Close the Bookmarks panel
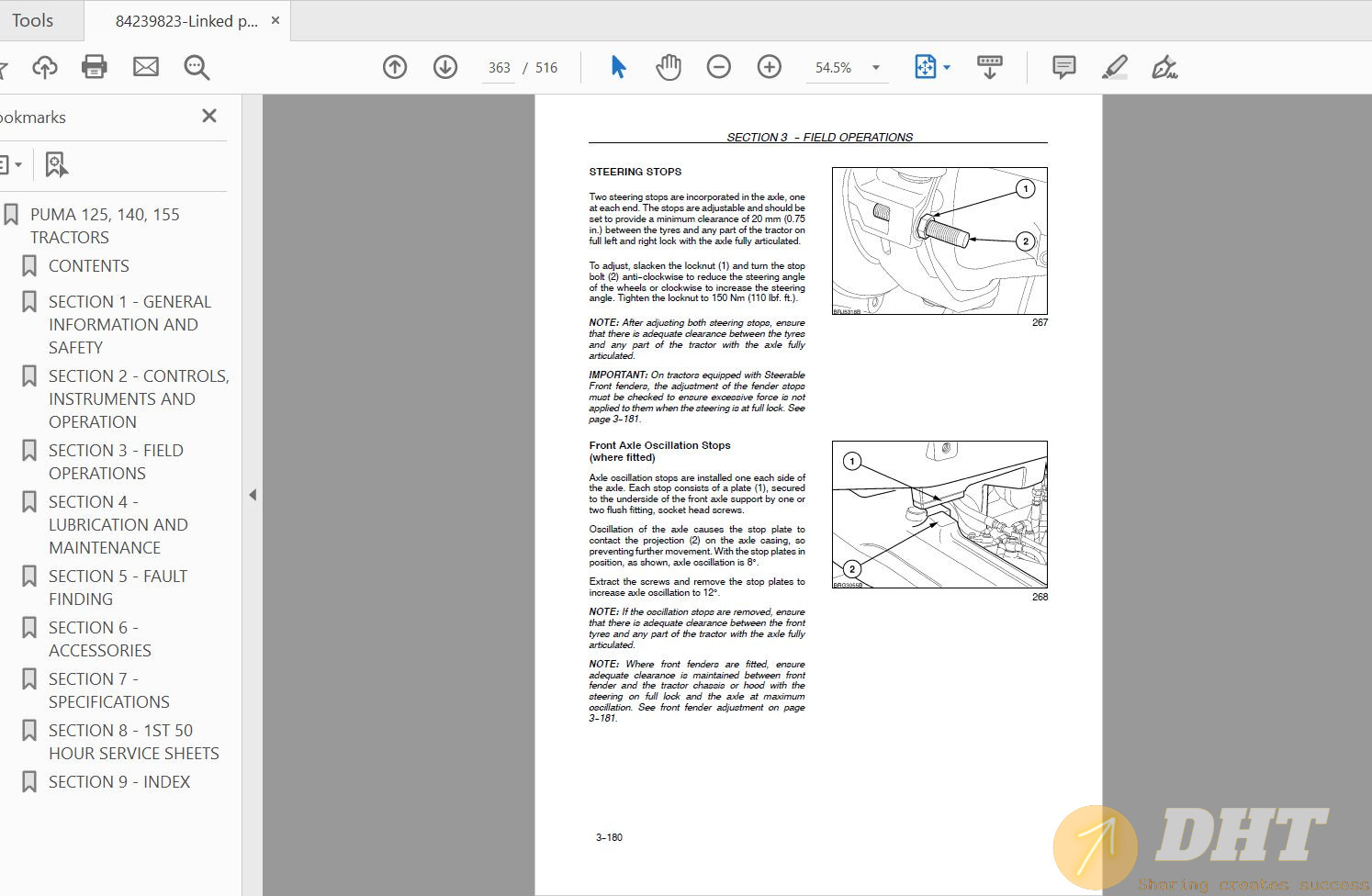 click(209, 116)
